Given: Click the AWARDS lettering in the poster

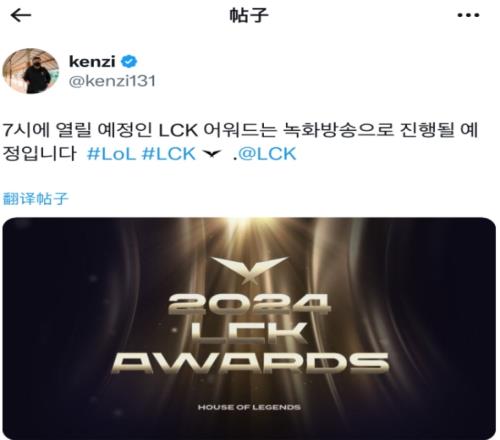Looking at the screenshot, I should pyautogui.click(x=250, y=363).
